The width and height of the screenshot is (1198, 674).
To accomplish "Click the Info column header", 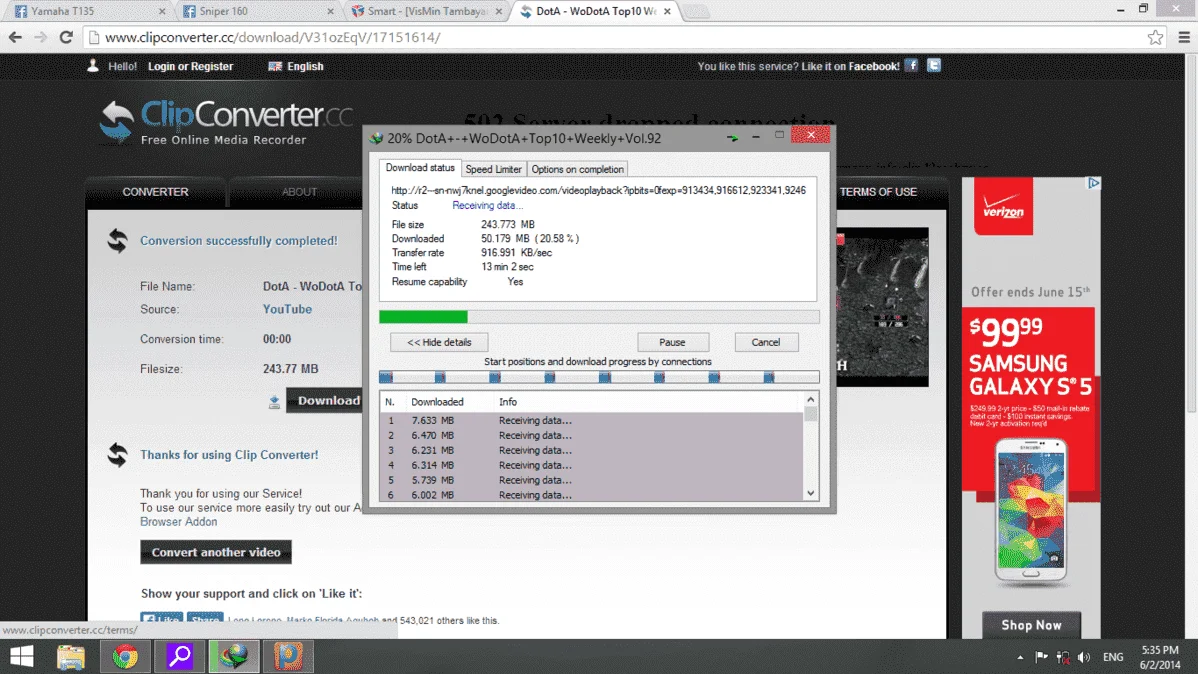I will point(507,402).
